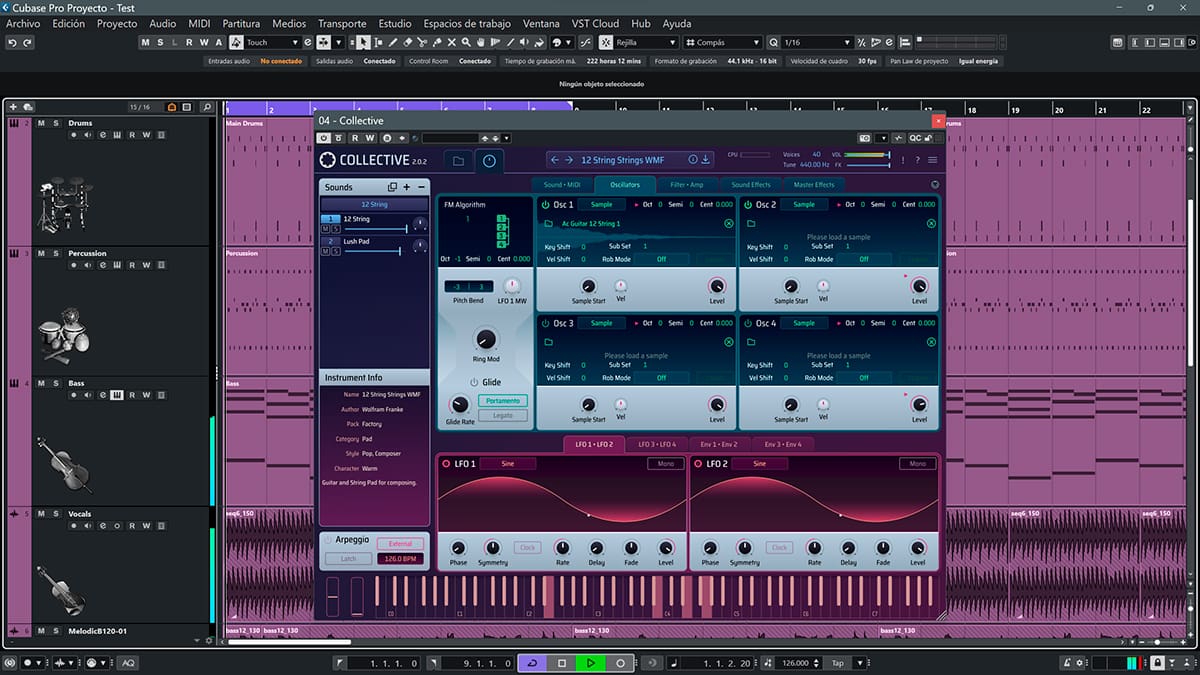Toggle Osc 1 power button

tap(546, 205)
